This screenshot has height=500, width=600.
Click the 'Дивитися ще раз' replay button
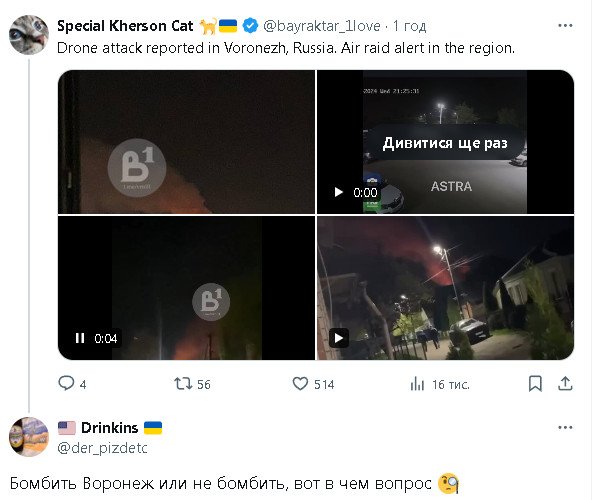(445, 143)
